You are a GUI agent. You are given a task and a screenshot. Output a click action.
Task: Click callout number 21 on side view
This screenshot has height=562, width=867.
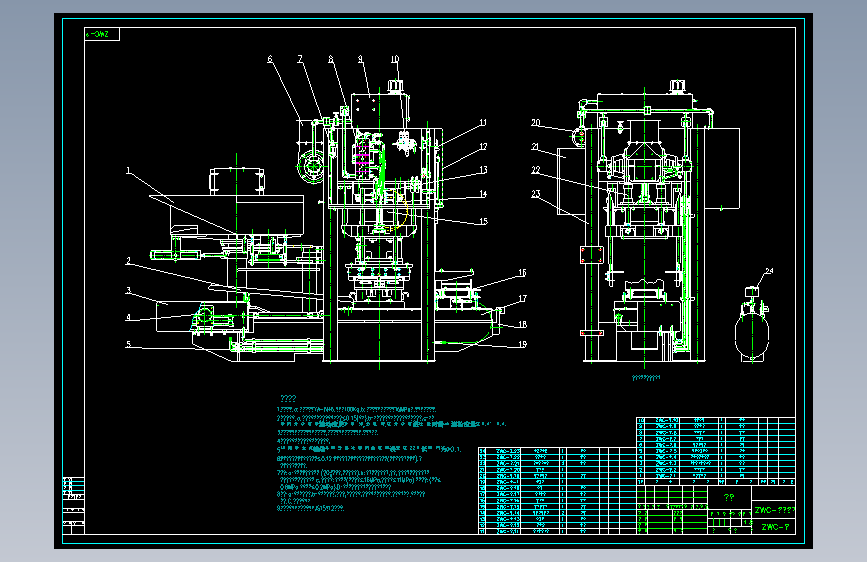point(535,147)
